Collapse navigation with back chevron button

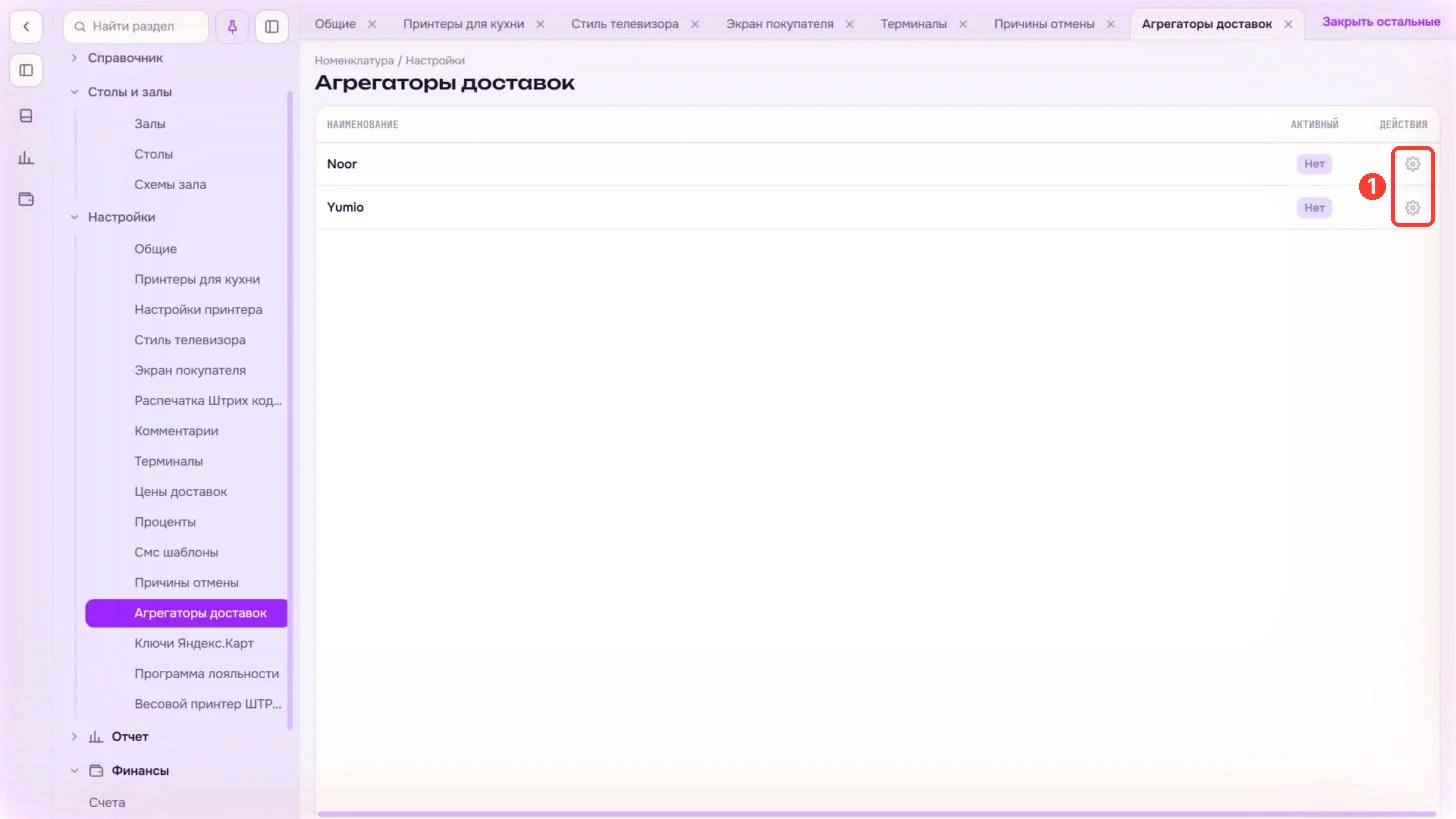26,27
